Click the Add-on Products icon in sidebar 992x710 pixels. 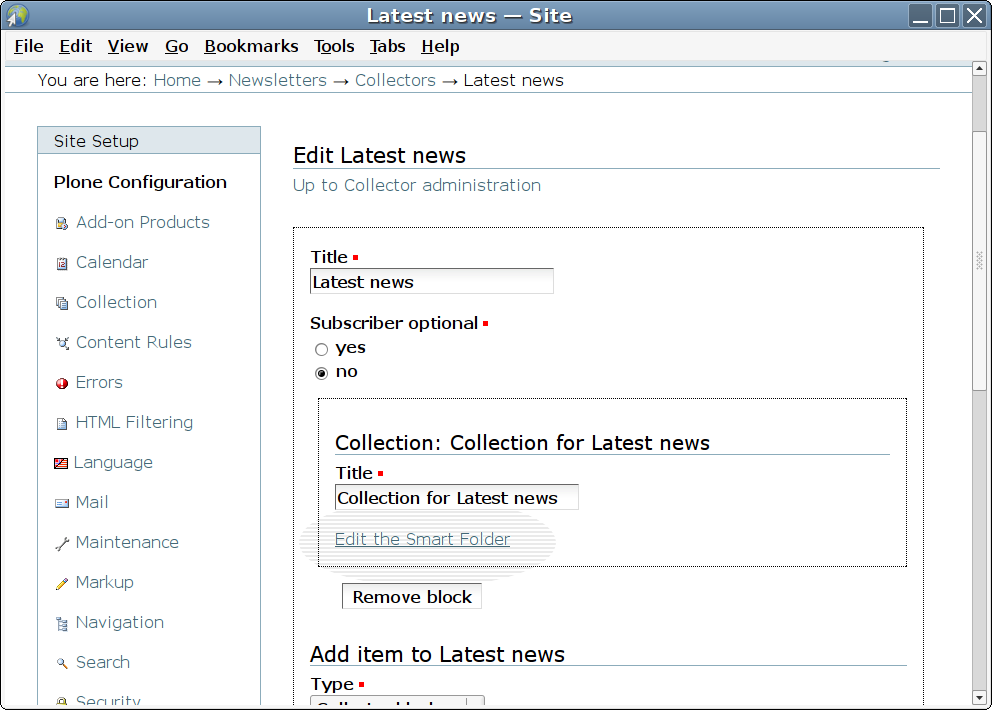(x=62, y=223)
